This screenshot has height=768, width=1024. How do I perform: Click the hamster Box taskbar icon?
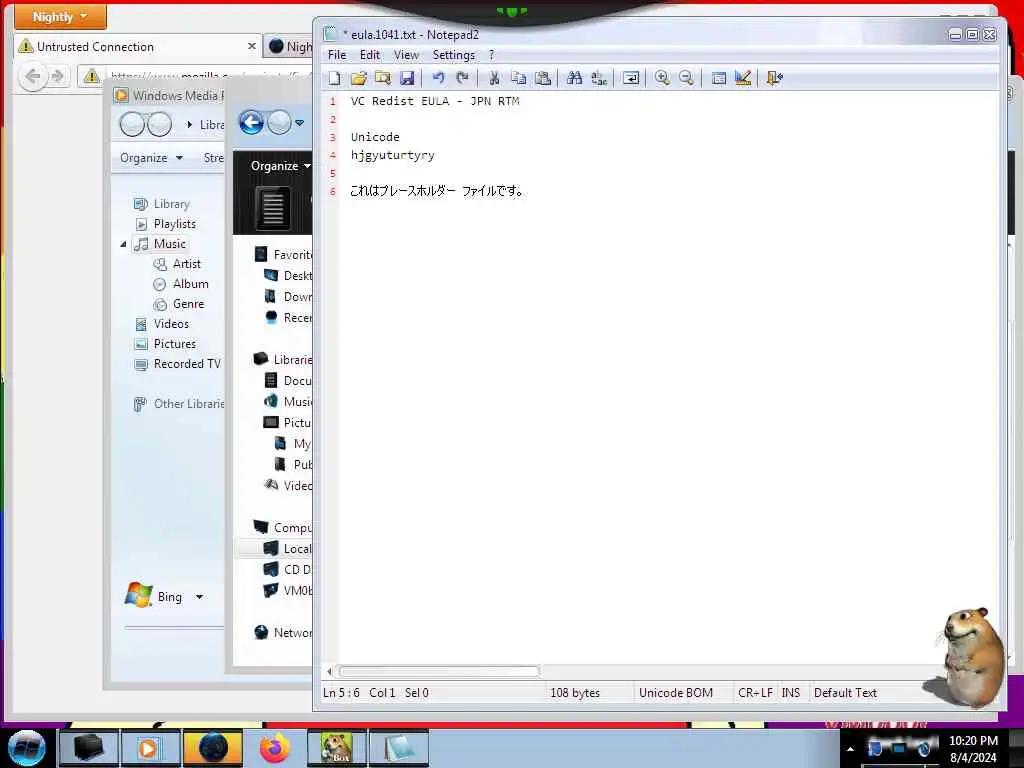click(x=336, y=748)
